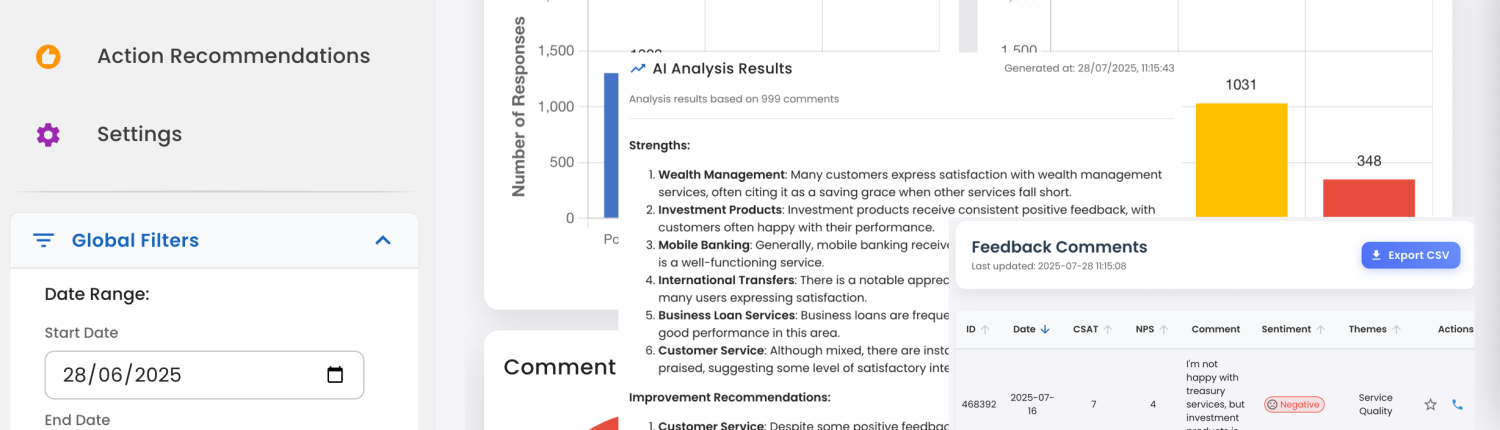The image size is (1500, 430).
Task: Click the phone icon for comment 468392
Action: [1457, 405]
